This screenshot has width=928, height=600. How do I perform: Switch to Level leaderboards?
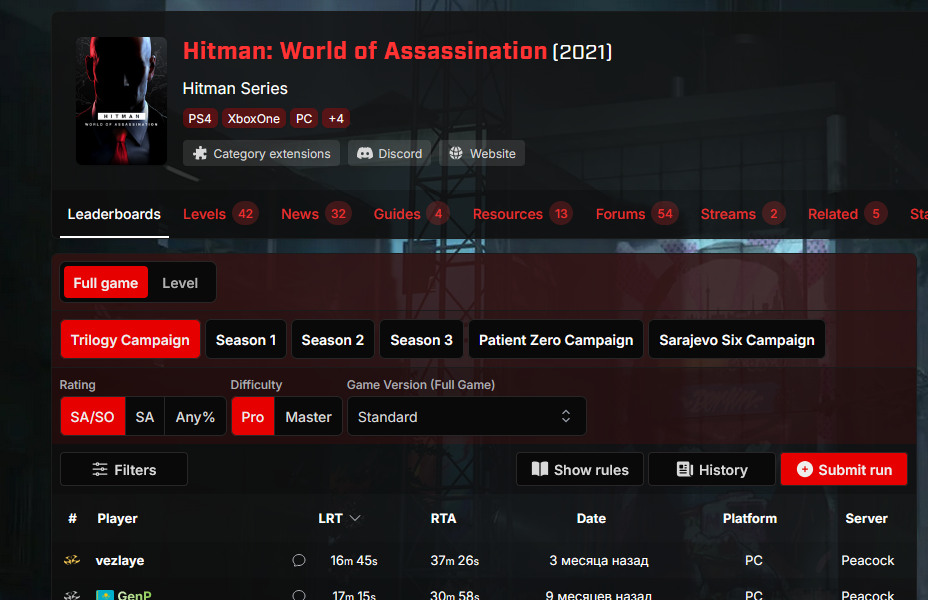180,283
